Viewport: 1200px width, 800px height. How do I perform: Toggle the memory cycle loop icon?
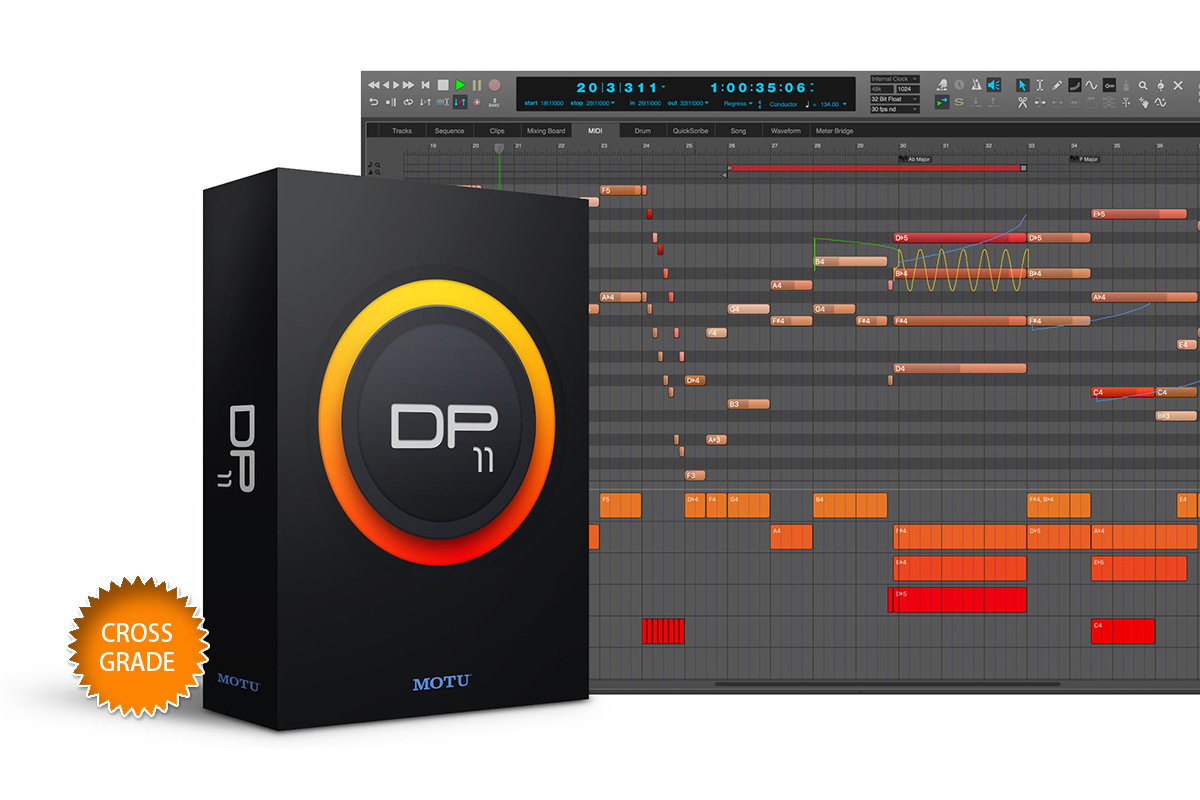coord(408,102)
